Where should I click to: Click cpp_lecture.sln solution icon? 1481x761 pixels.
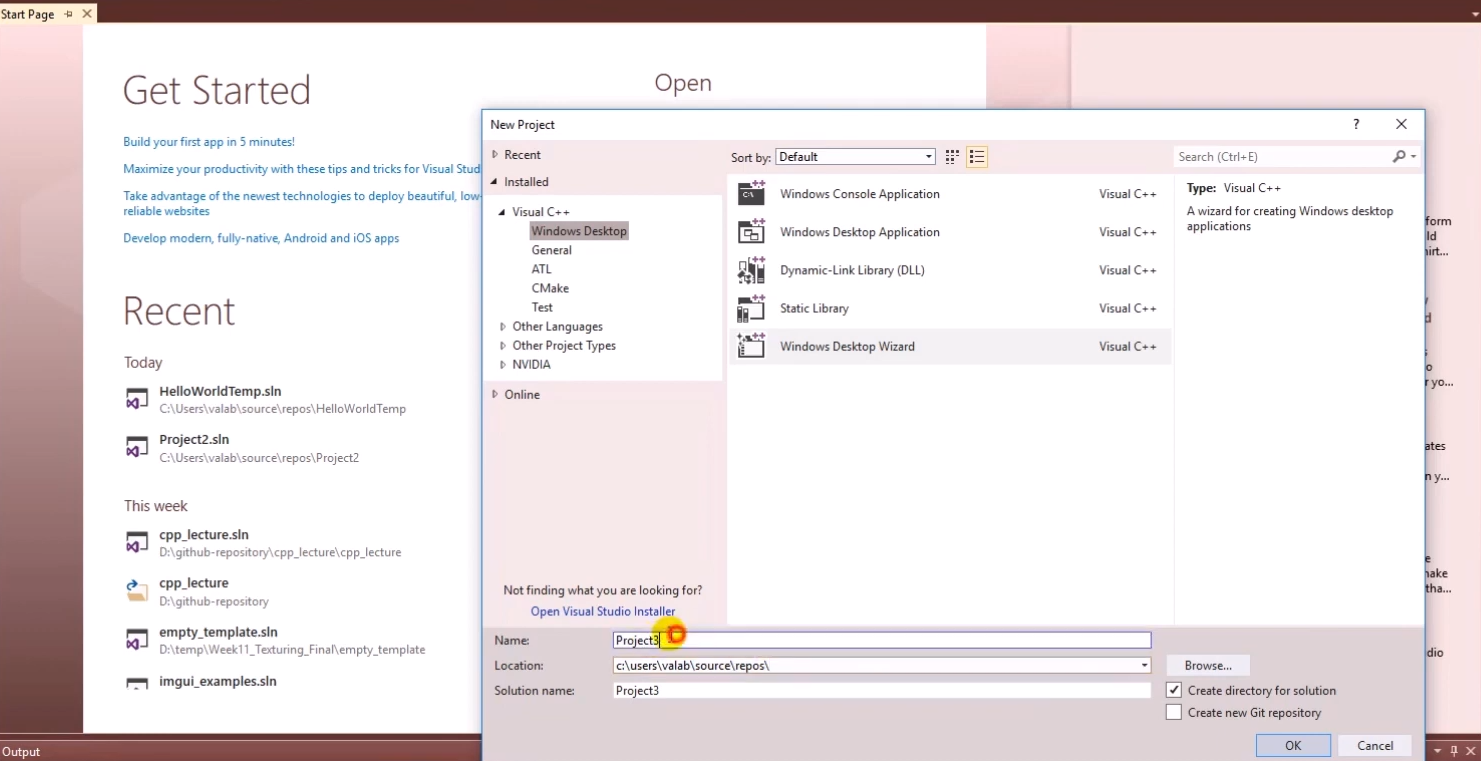point(137,543)
